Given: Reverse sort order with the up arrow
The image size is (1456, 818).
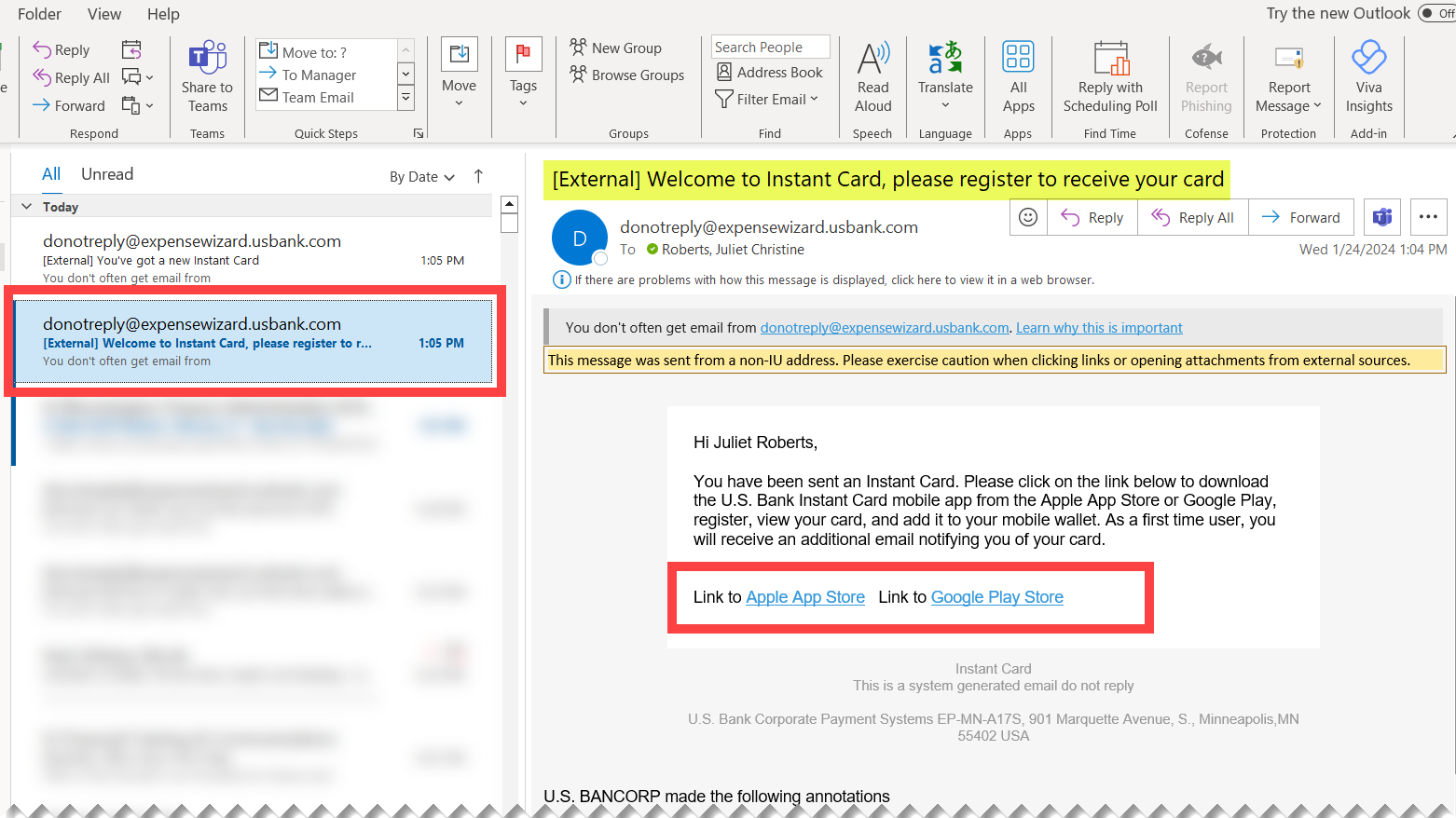Looking at the screenshot, I should coord(478,176).
